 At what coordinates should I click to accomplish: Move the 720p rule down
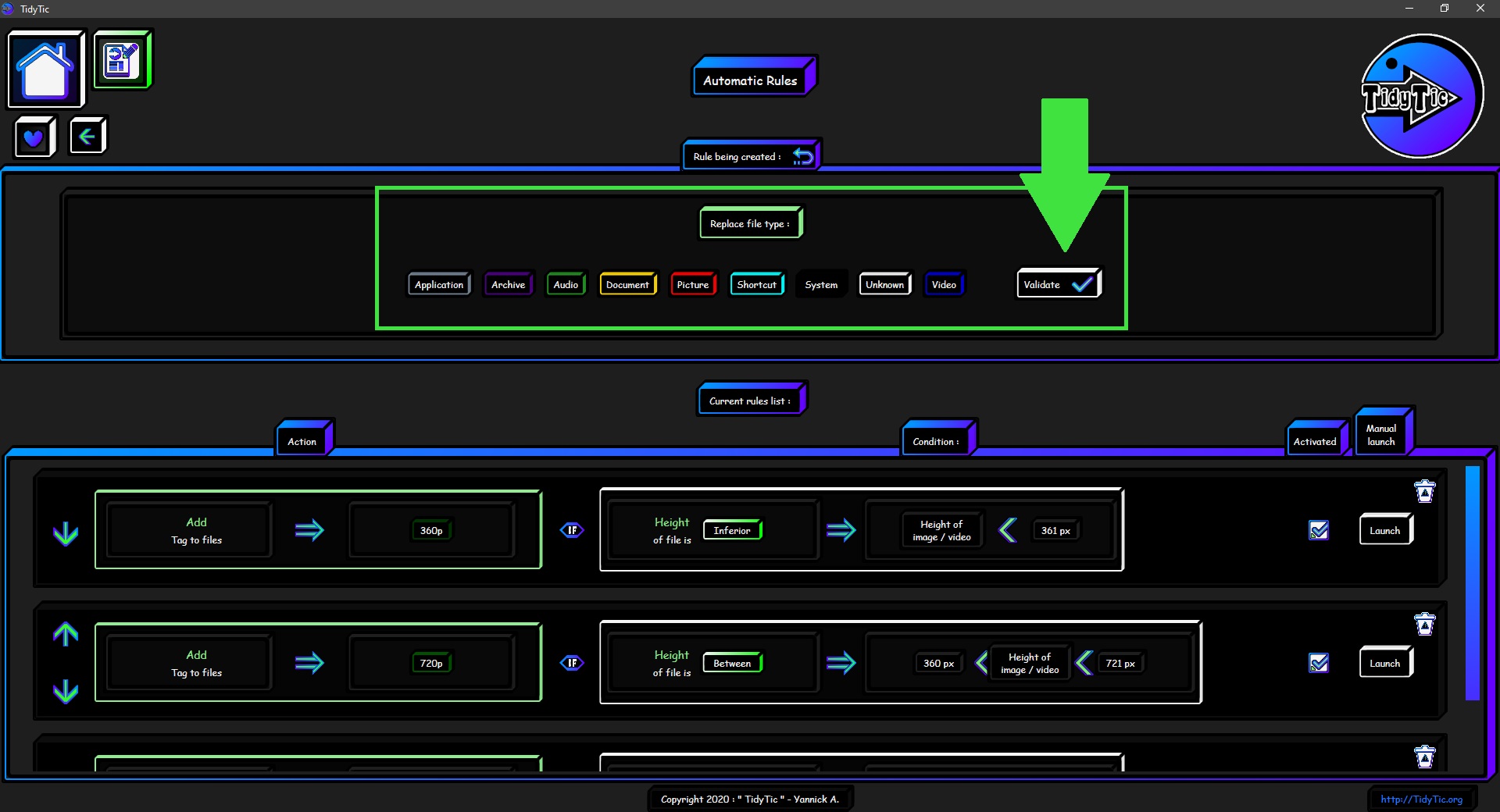click(66, 691)
